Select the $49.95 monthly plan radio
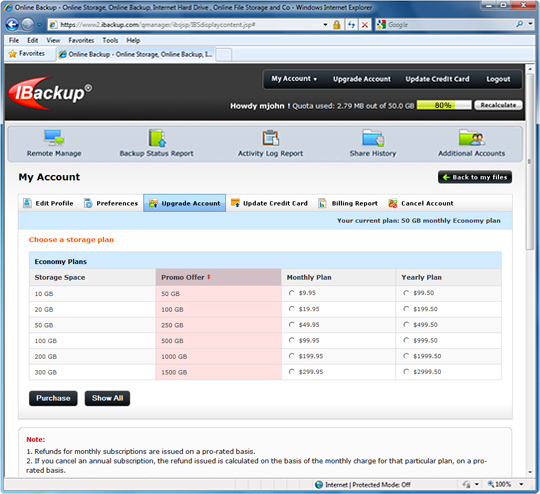 pos(292,325)
